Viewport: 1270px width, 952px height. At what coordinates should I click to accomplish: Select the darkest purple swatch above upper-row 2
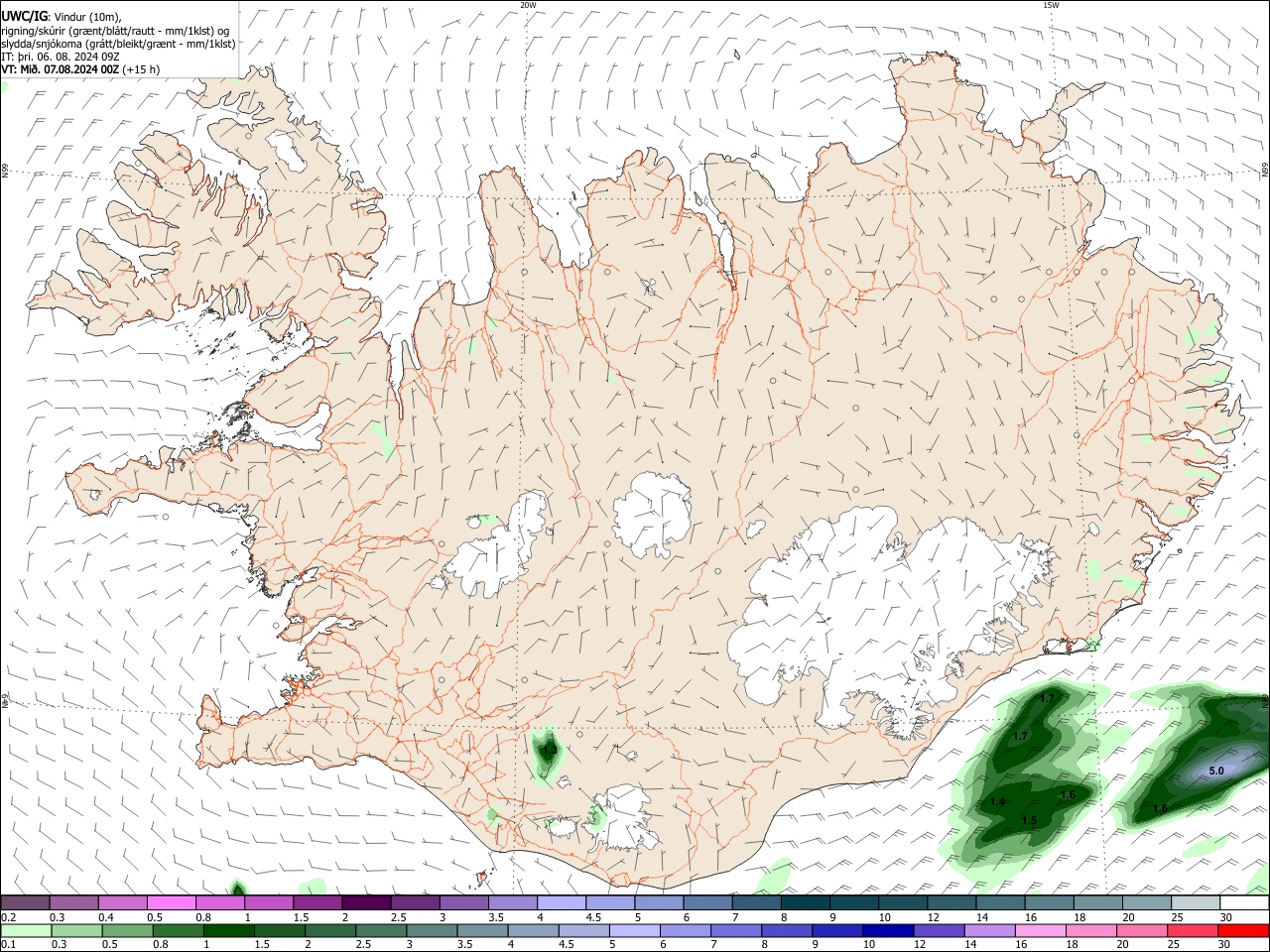click(x=366, y=902)
